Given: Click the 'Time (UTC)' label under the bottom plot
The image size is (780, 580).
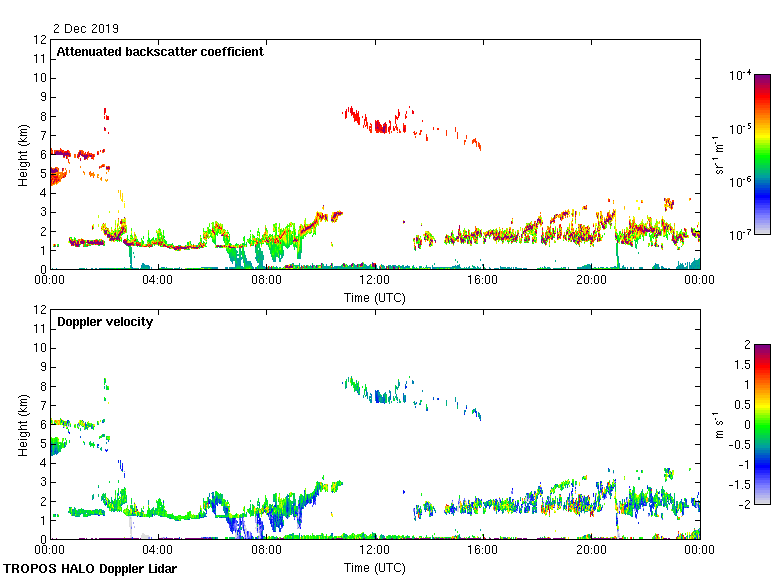Looking at the screenshot, I should [x=374, y=567].
